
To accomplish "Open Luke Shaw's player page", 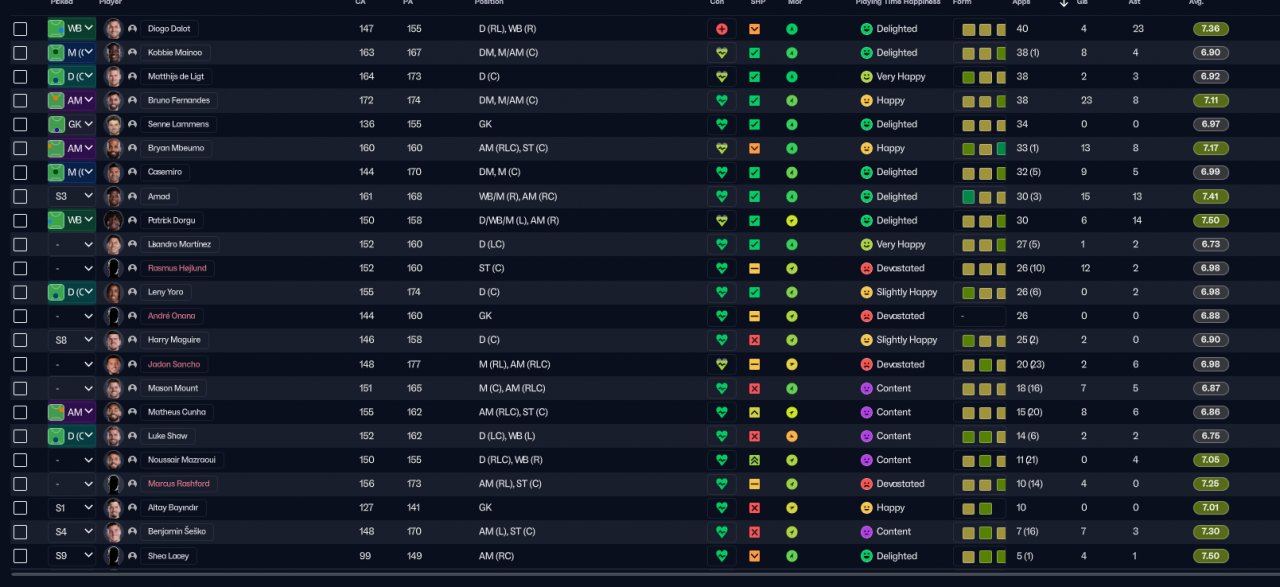I will point(166,436).
